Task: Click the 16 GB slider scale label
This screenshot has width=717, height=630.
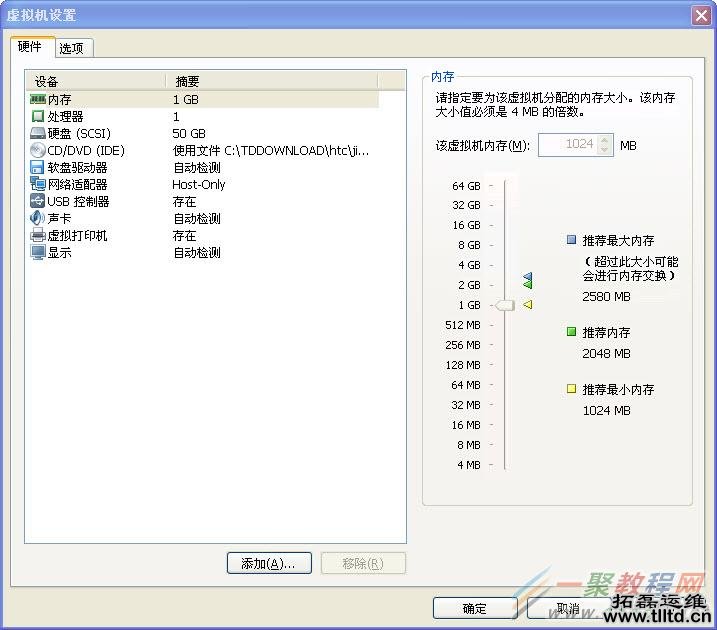Action: pos(466,225)
